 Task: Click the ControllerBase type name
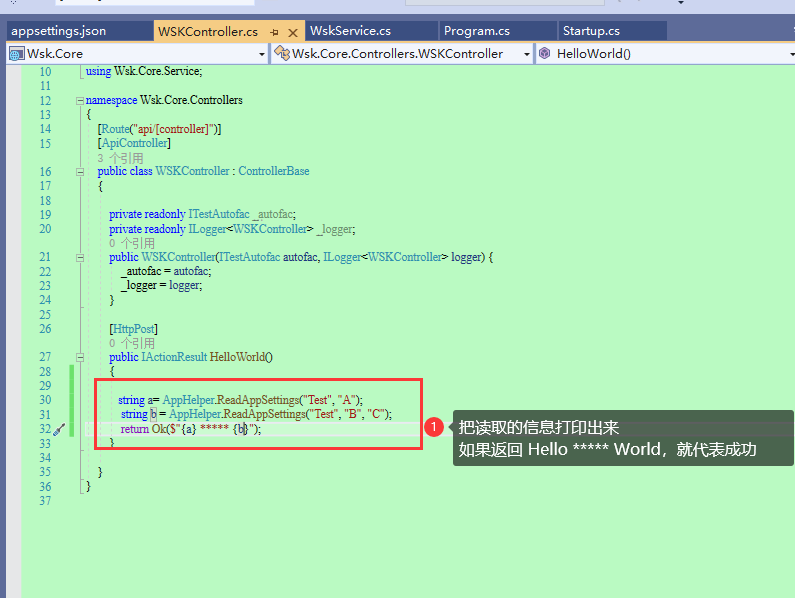pos(274,171)
